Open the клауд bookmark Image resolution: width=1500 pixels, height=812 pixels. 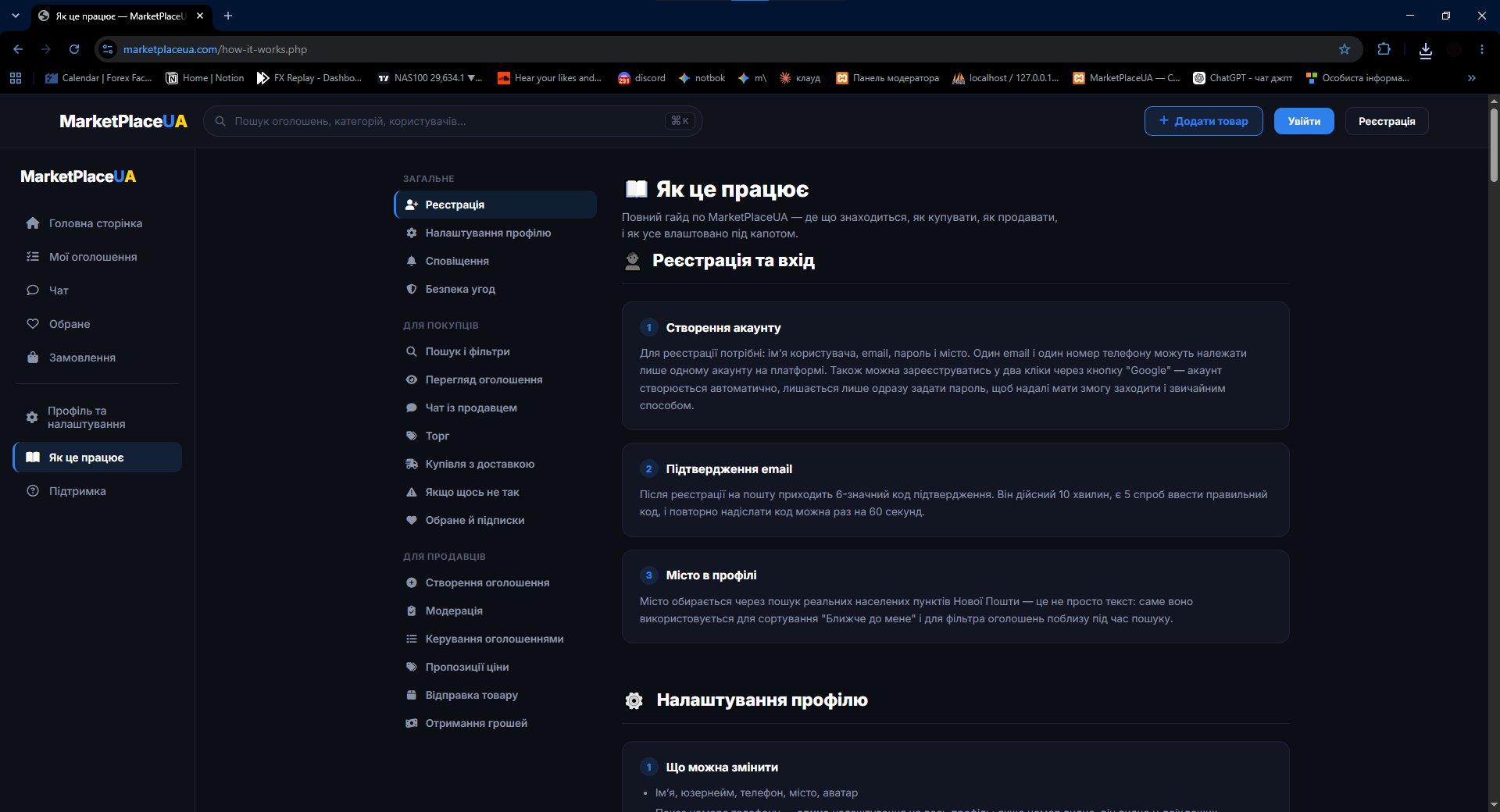click(x=800, y=78)
